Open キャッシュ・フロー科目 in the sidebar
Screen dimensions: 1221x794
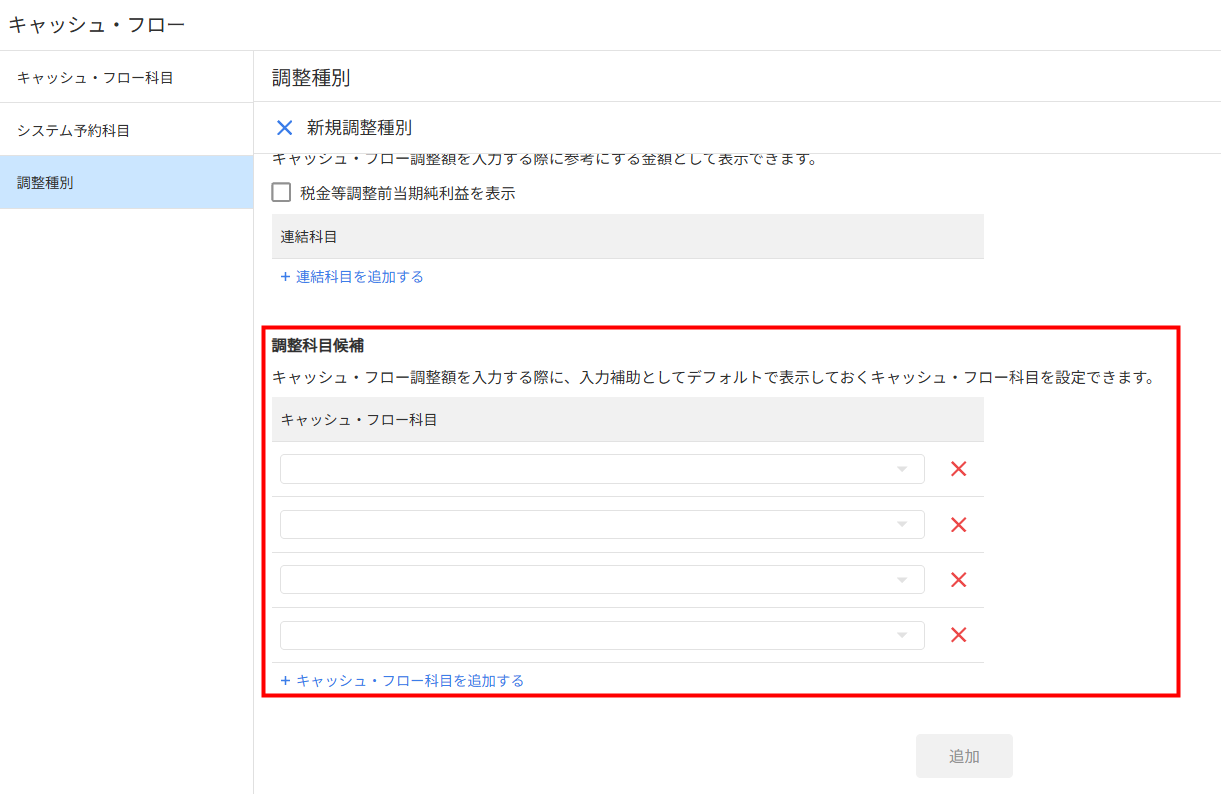95,78
